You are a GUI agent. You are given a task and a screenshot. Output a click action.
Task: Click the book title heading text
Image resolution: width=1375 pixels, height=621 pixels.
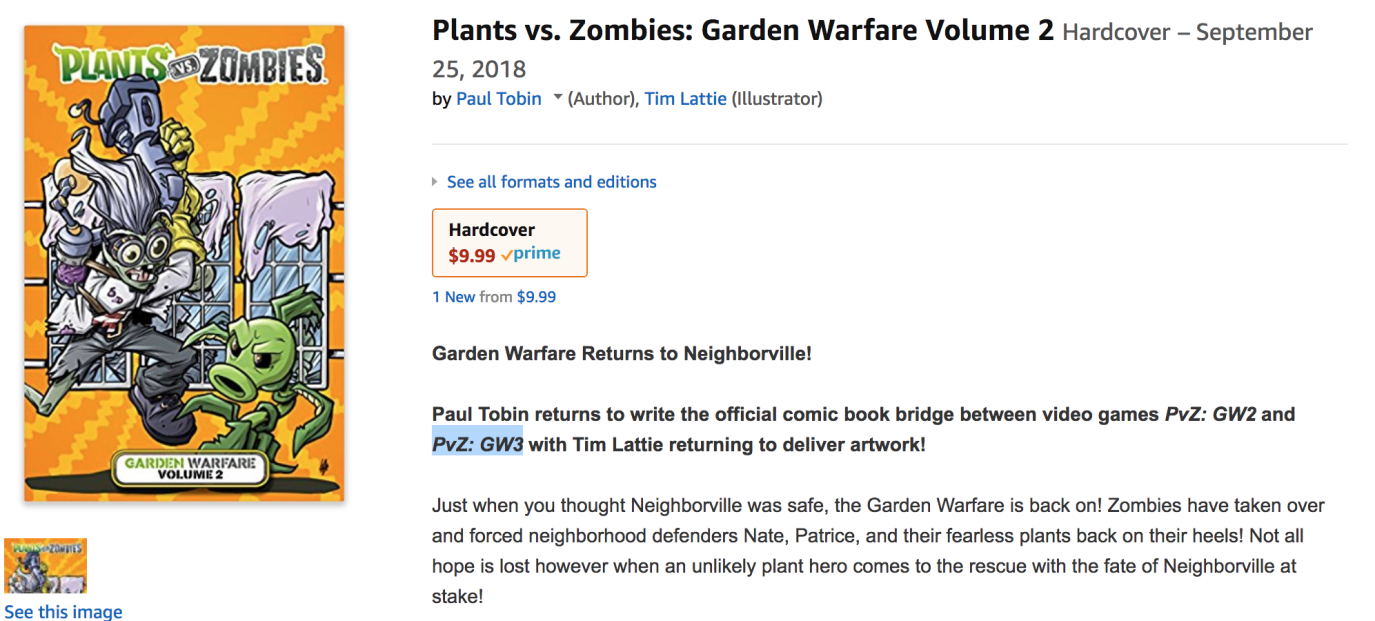coord(742,31)
